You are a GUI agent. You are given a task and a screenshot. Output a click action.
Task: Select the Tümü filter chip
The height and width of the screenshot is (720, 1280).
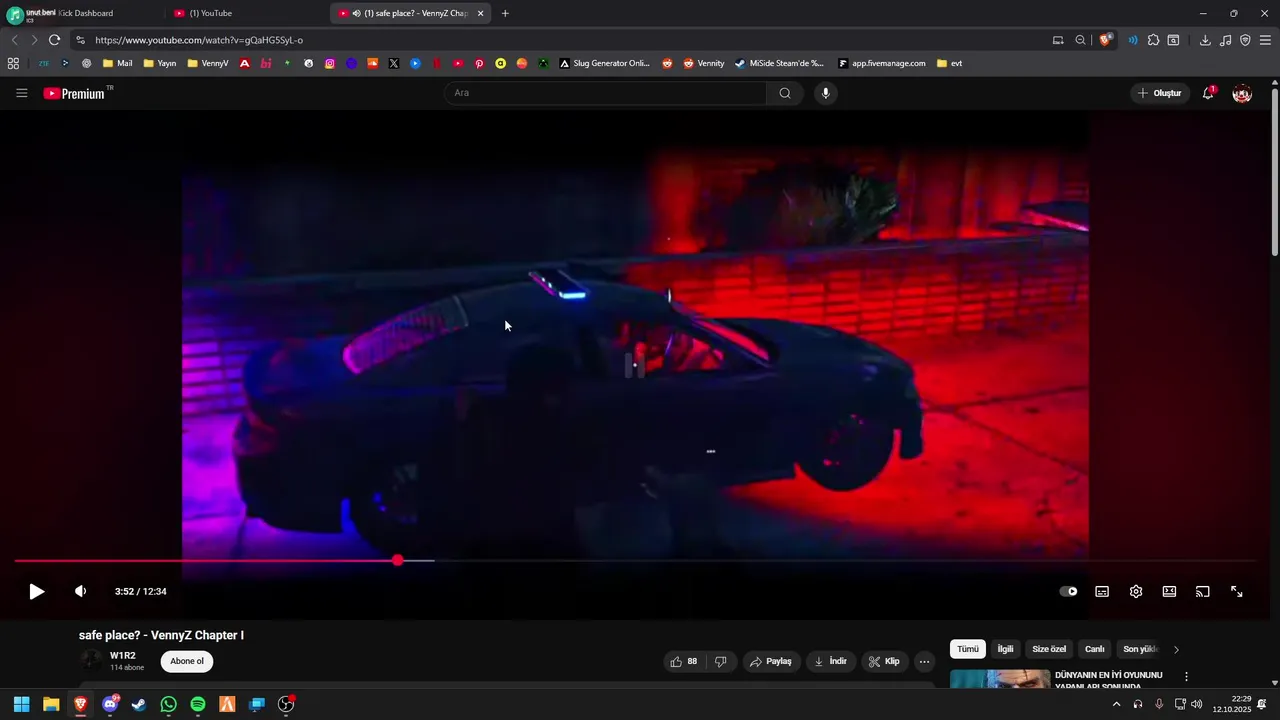968,649
